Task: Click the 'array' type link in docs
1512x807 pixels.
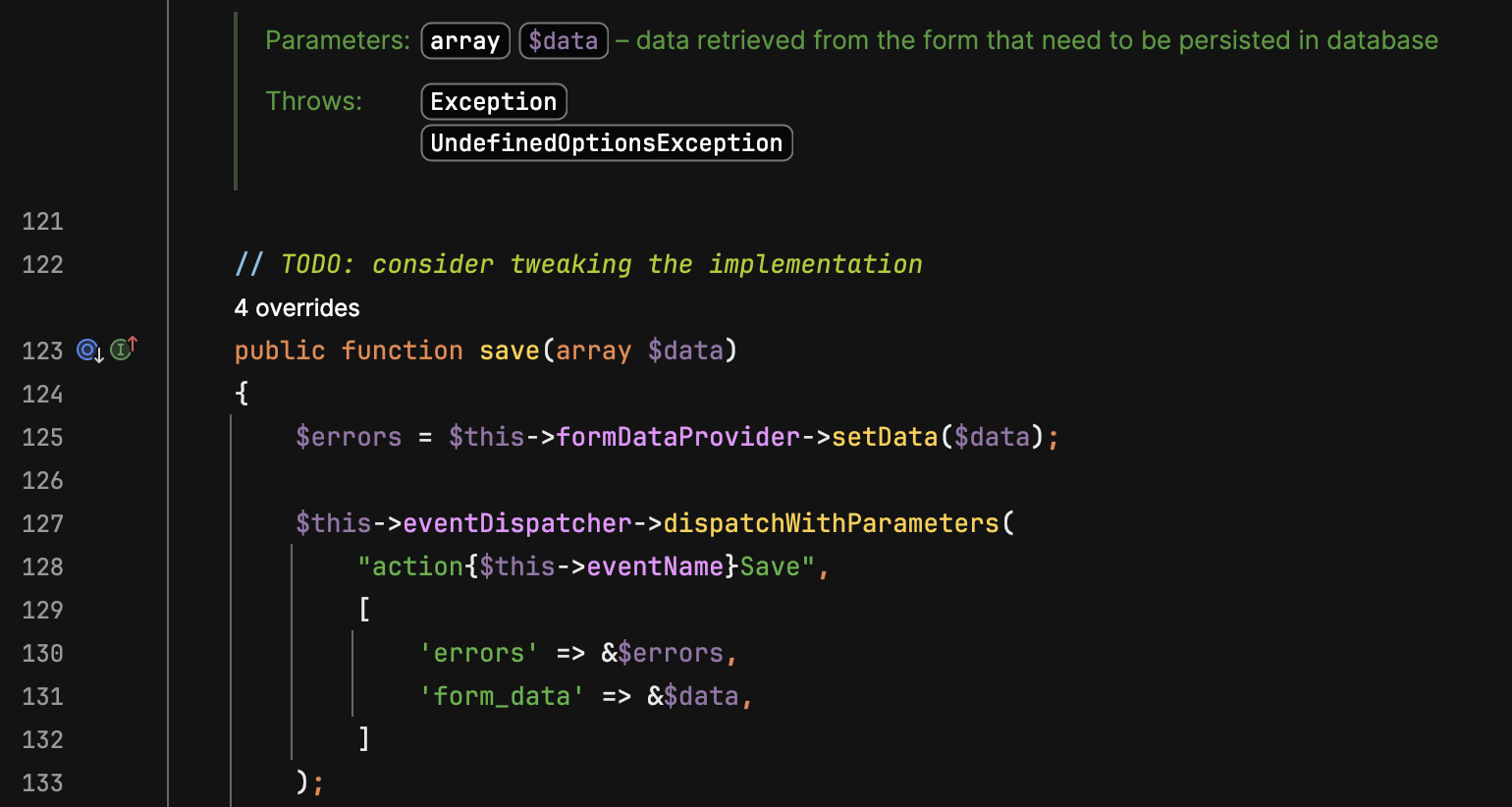Action: tap(465, 41)
